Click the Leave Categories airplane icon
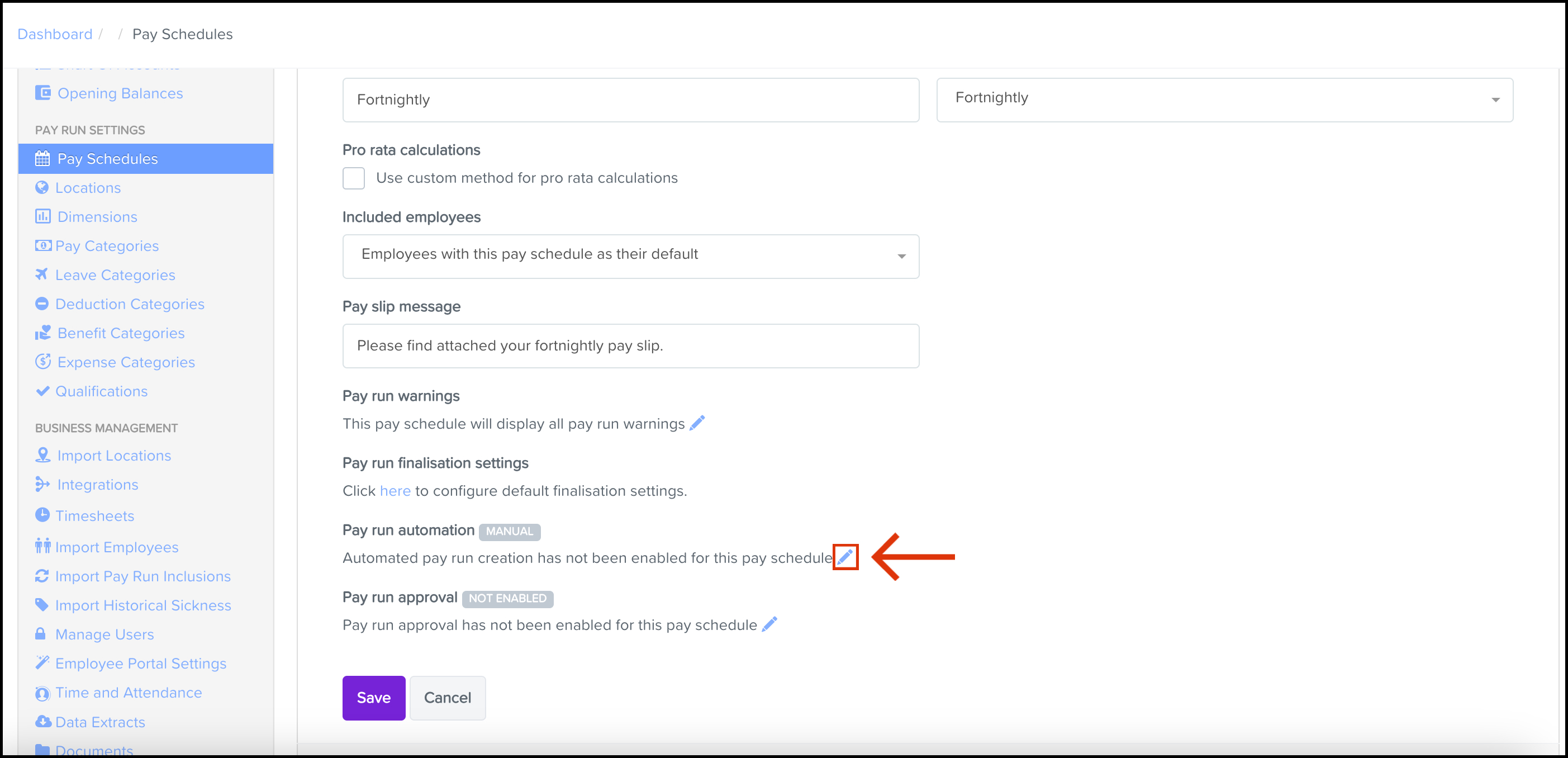The image size is (1568, 758). (42, 274)
